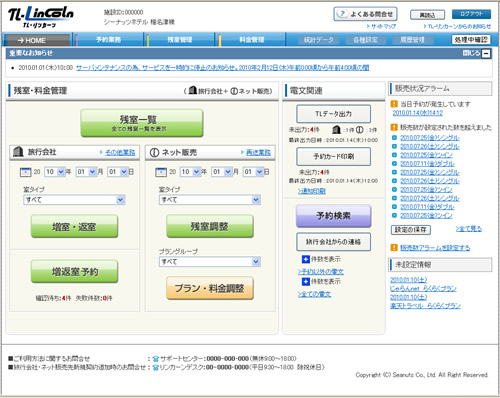Click the phone icon beside サポートセンター
The height and width of the screenshot is (398, 500).
(156, 359)
